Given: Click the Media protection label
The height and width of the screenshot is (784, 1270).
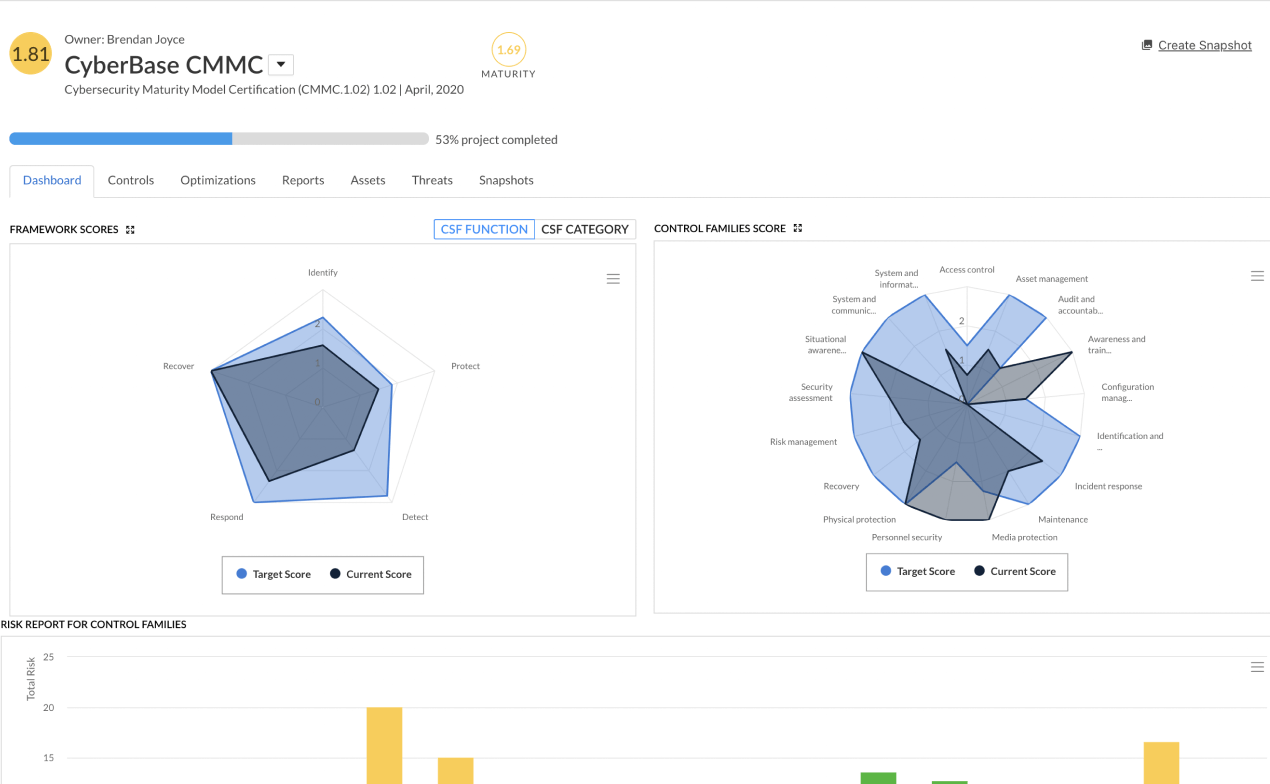Looking at the screenshot, I should 1024,537.
